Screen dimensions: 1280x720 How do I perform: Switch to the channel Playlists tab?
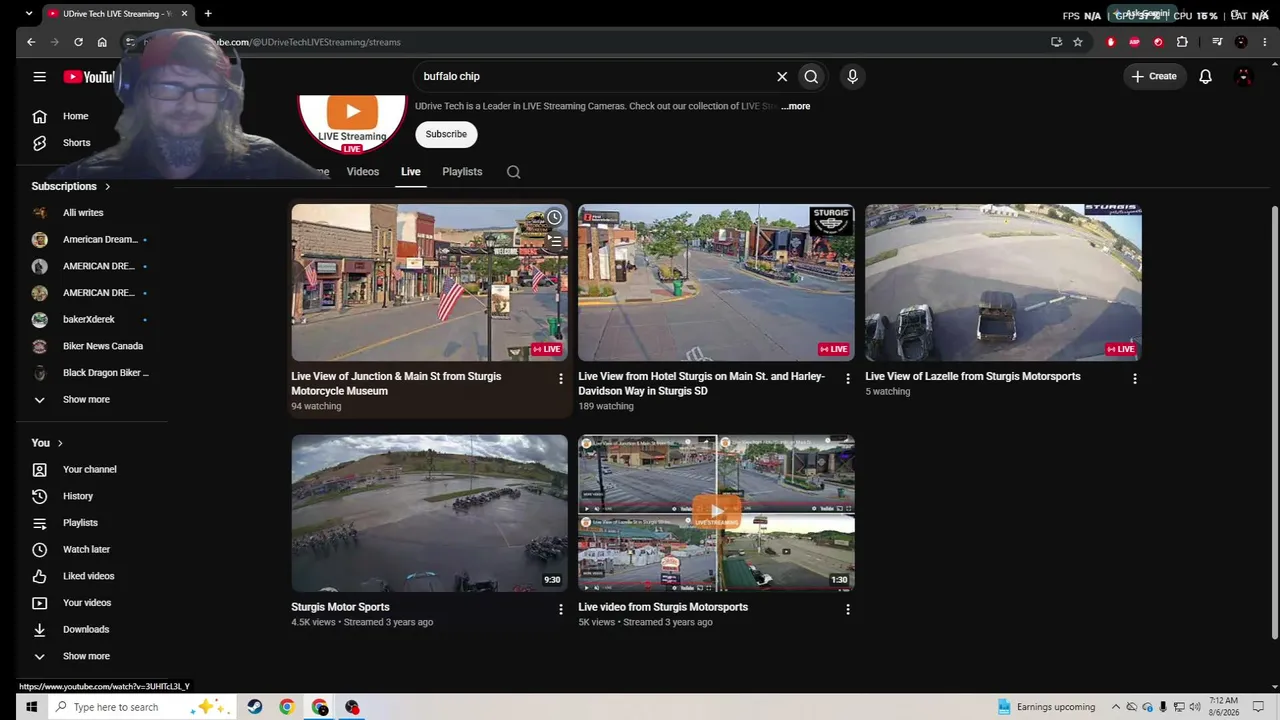pyautogui.click(x=462, y=172)
